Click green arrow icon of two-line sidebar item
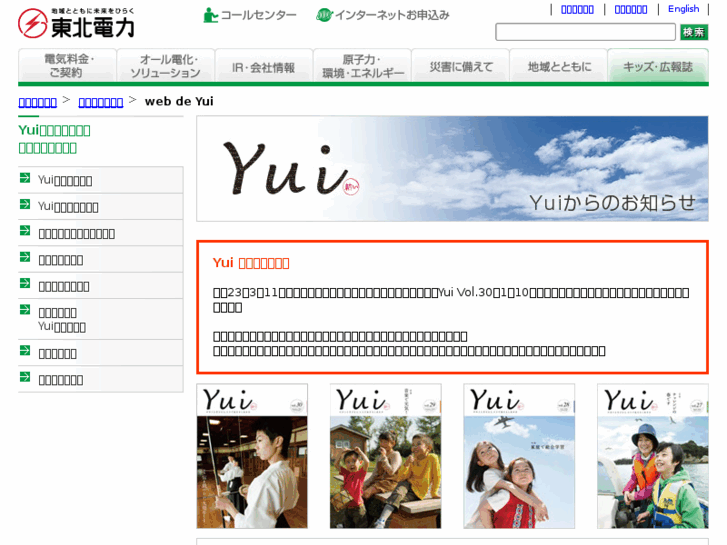Image resolution: width=727 pixels, height=545 pixels. [25, 310]
